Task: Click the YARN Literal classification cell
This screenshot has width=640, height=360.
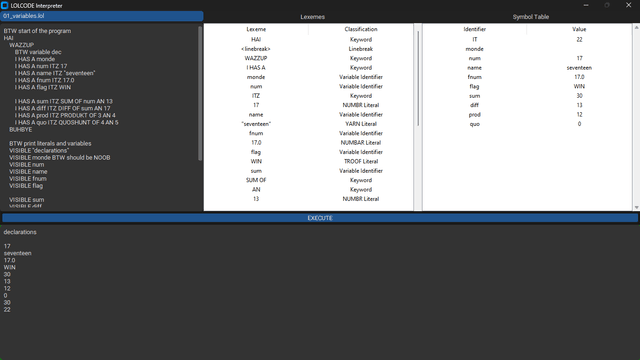Action: click(x=361, y=124)
